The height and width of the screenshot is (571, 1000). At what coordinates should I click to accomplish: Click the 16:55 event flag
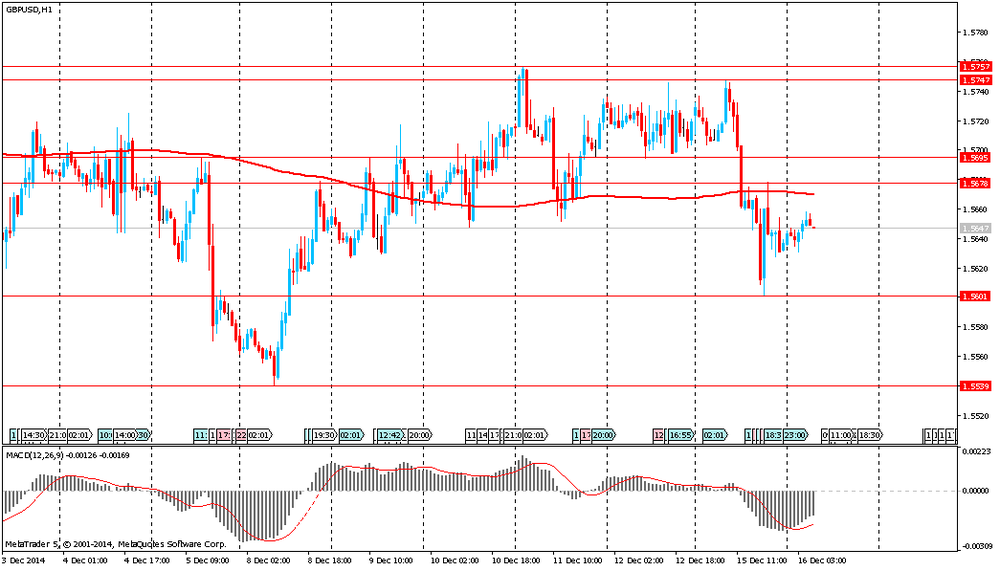(681, 435)
